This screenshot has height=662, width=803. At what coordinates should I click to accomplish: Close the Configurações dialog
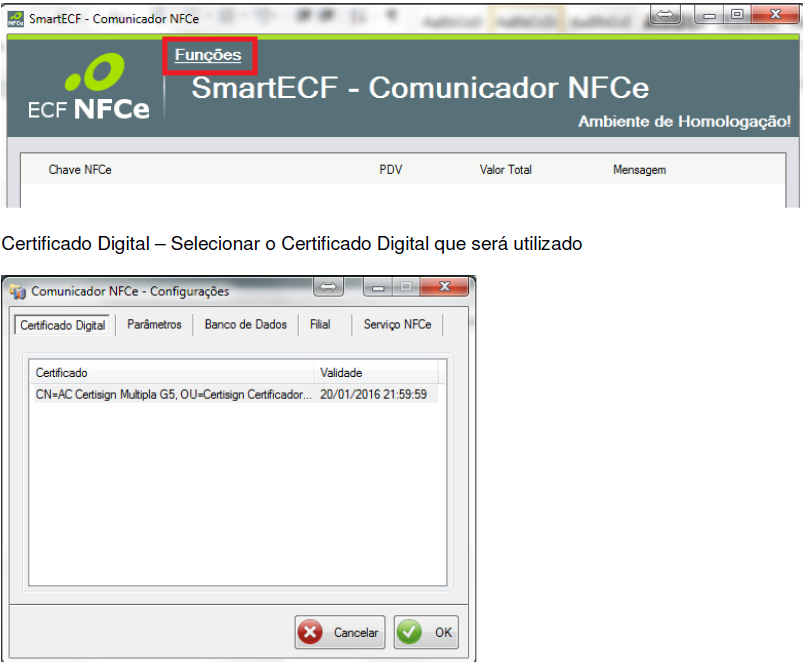pyautogui.click(x=444, y=287)
